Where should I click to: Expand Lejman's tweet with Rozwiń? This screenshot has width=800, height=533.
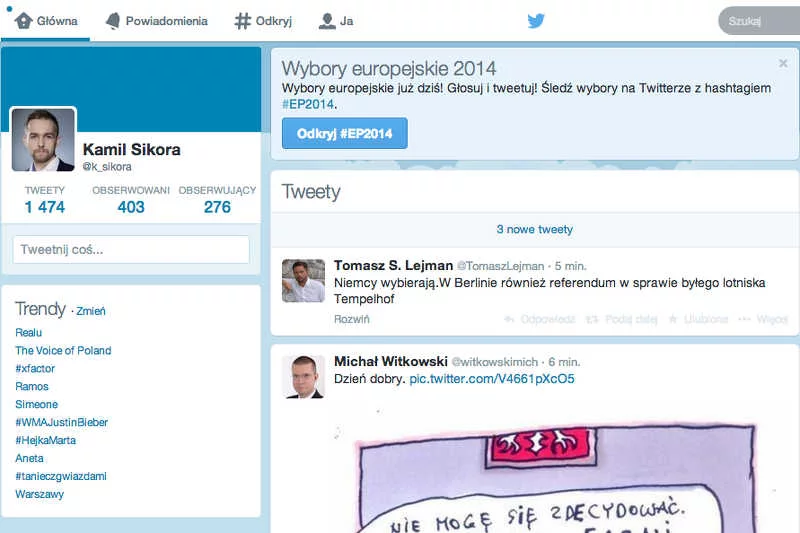pos(352,319)
